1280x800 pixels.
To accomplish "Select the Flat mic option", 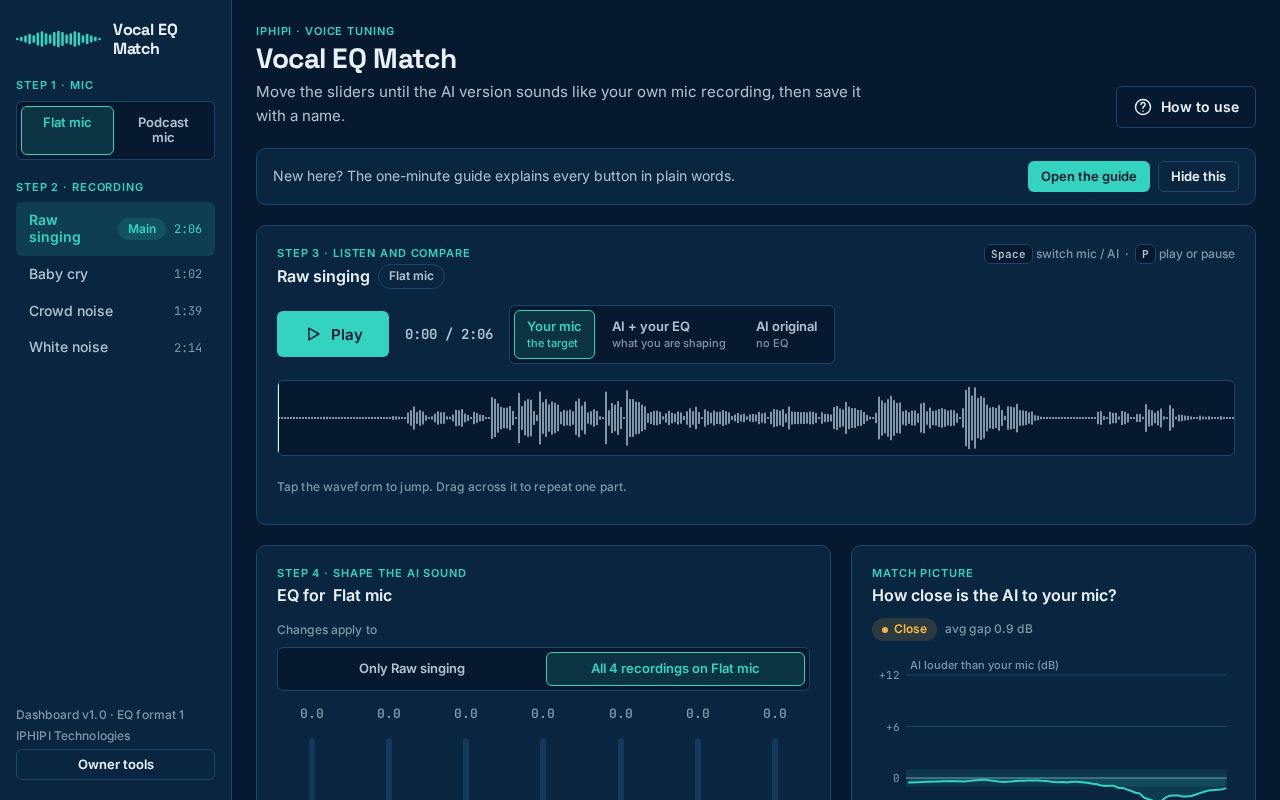I will pyautogui.click(x=67, y=130).
